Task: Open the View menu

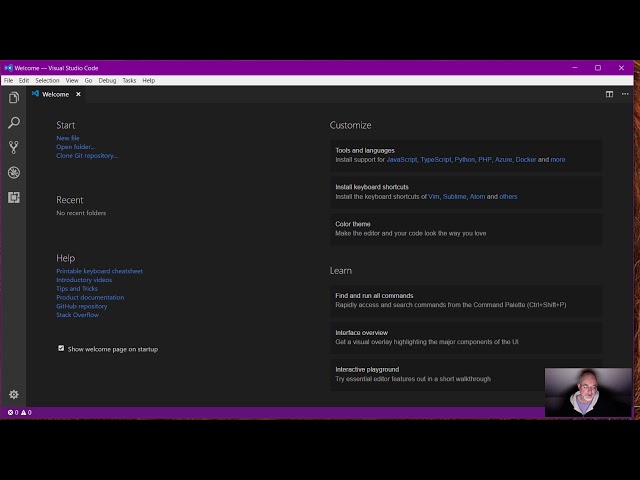Action: pyautogui.click(x=72, y=80)
